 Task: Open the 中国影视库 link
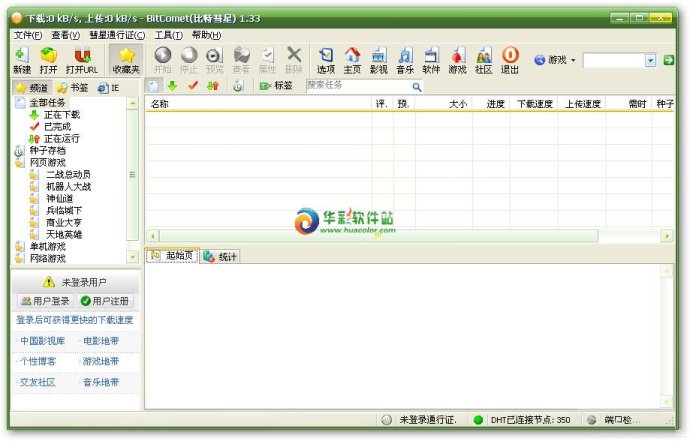(43, 341)
